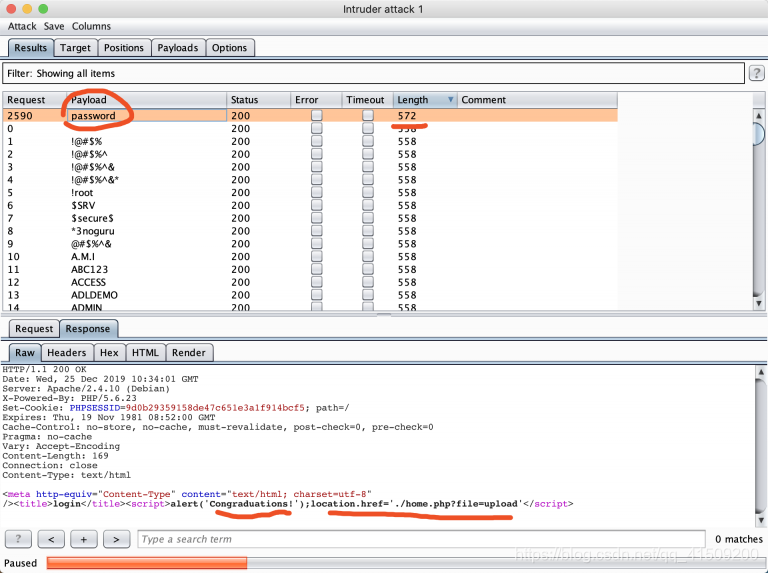Click the results table scrollbar thumb
This screenshot has height=573, width=768.
click(759, 133)
